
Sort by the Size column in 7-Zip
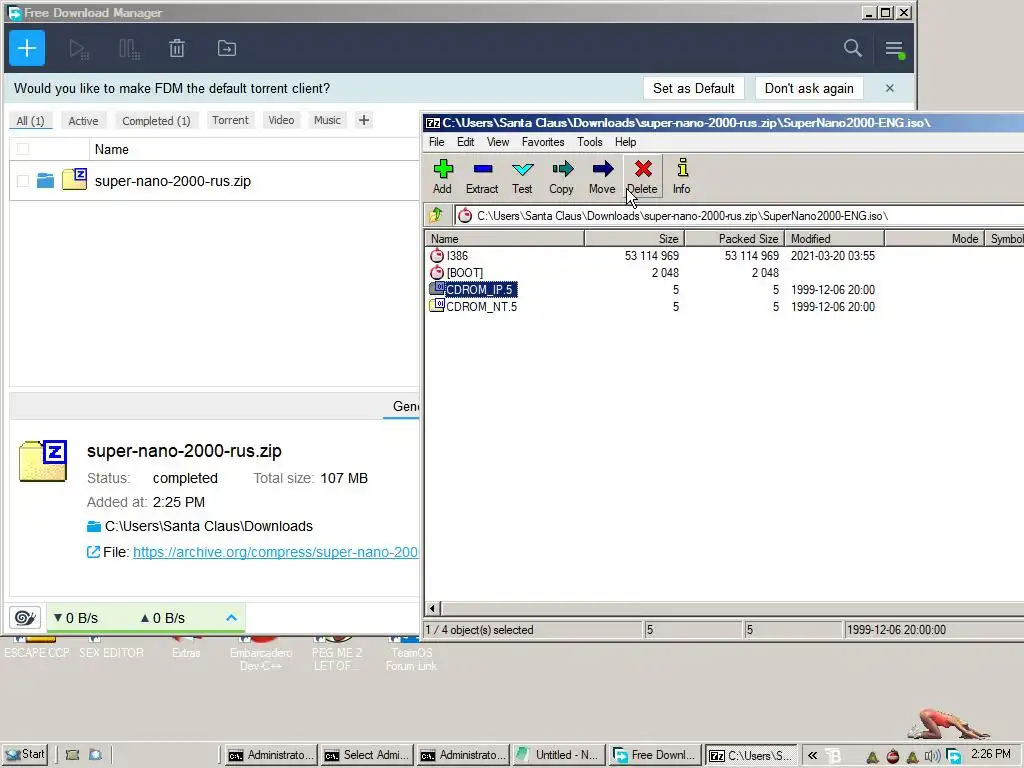tap(634, 238)
